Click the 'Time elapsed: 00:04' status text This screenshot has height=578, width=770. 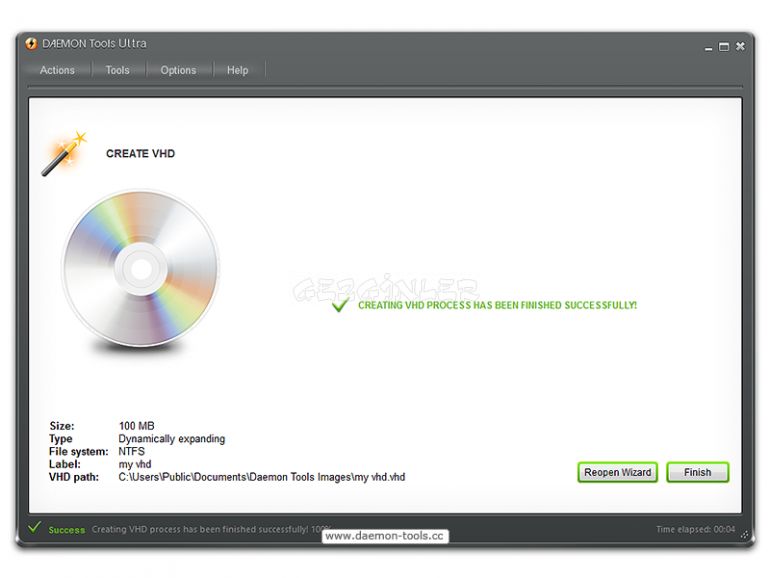(695, 529)
